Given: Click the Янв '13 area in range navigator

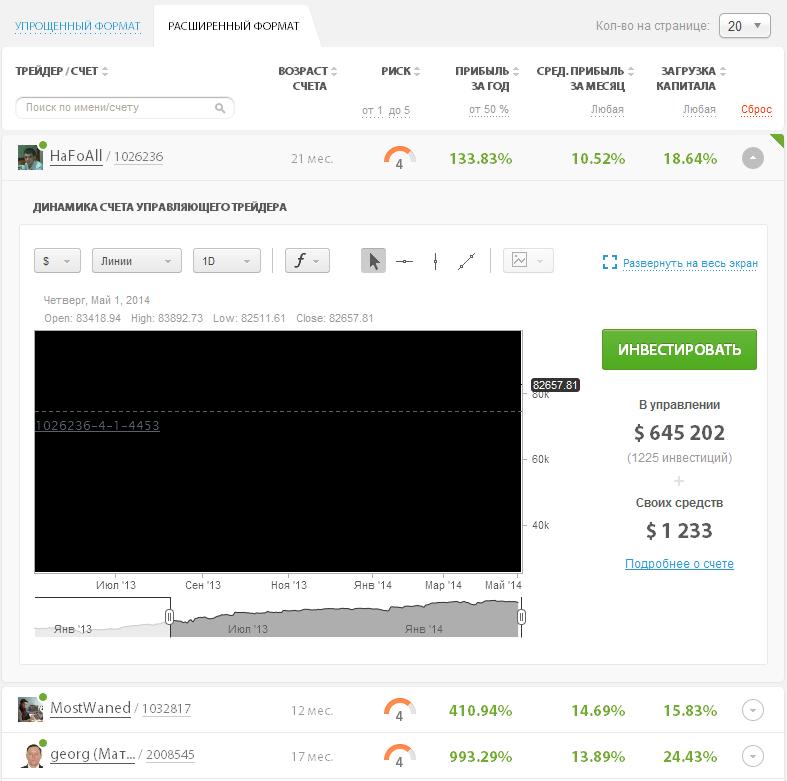Looking at the screenshot, I should (73, 629).
